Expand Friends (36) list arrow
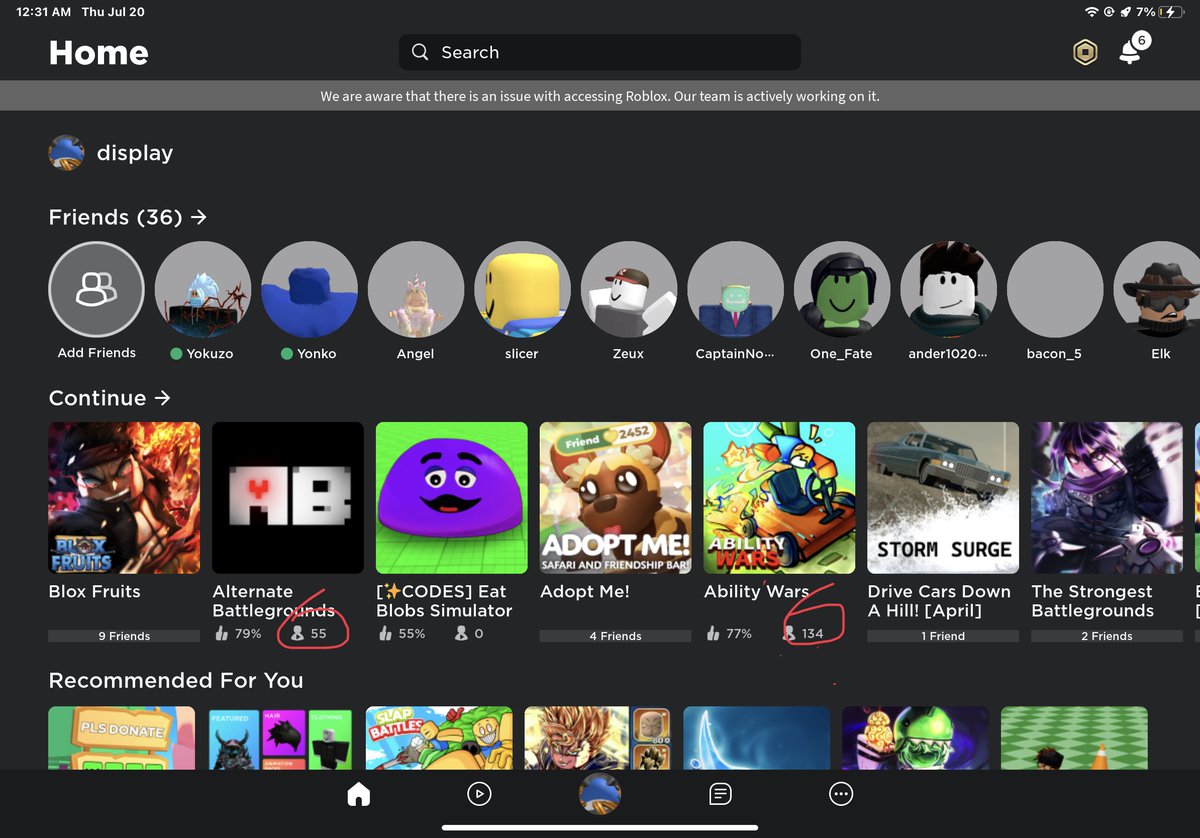1200x838 pixels. pos(198,217)
